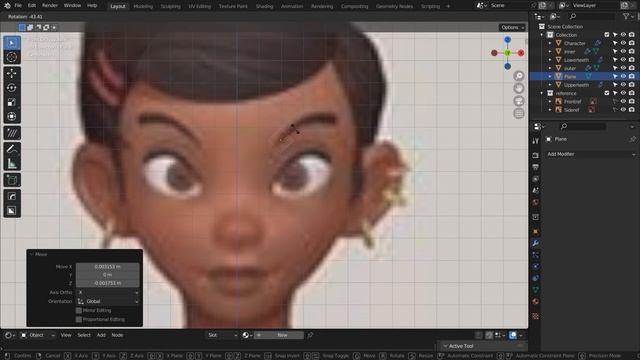Click the Move Z value field
640x360 pixels.
[x=107, y=283]
